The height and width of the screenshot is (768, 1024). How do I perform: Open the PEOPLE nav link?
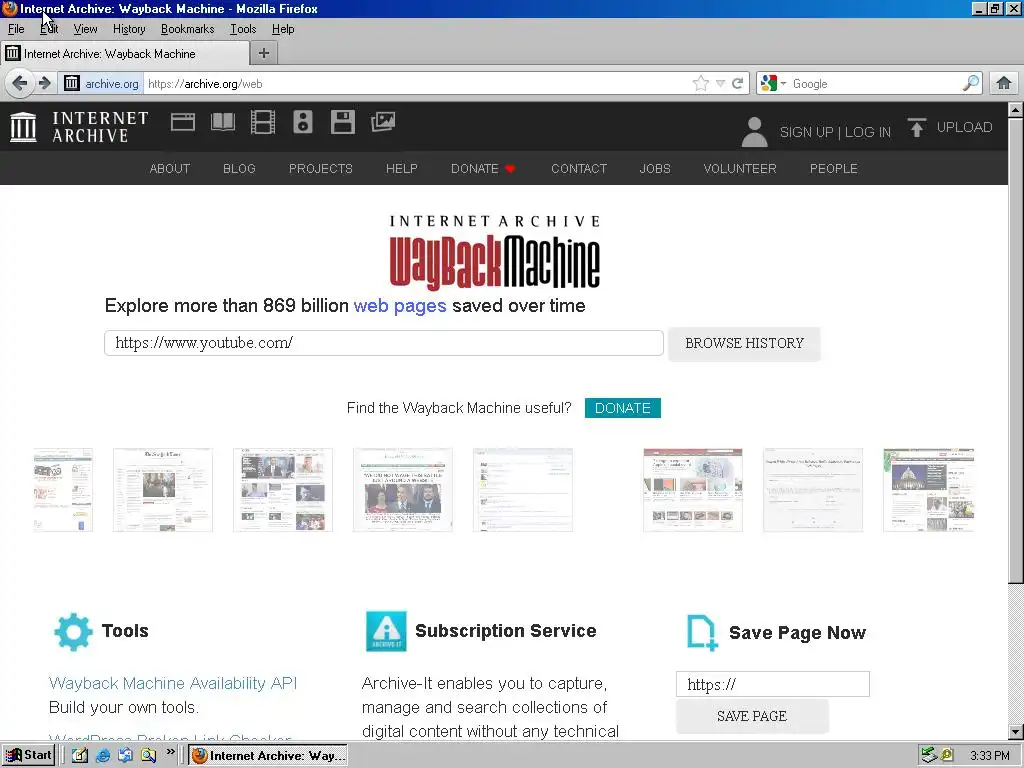click(x=833, y=168)
